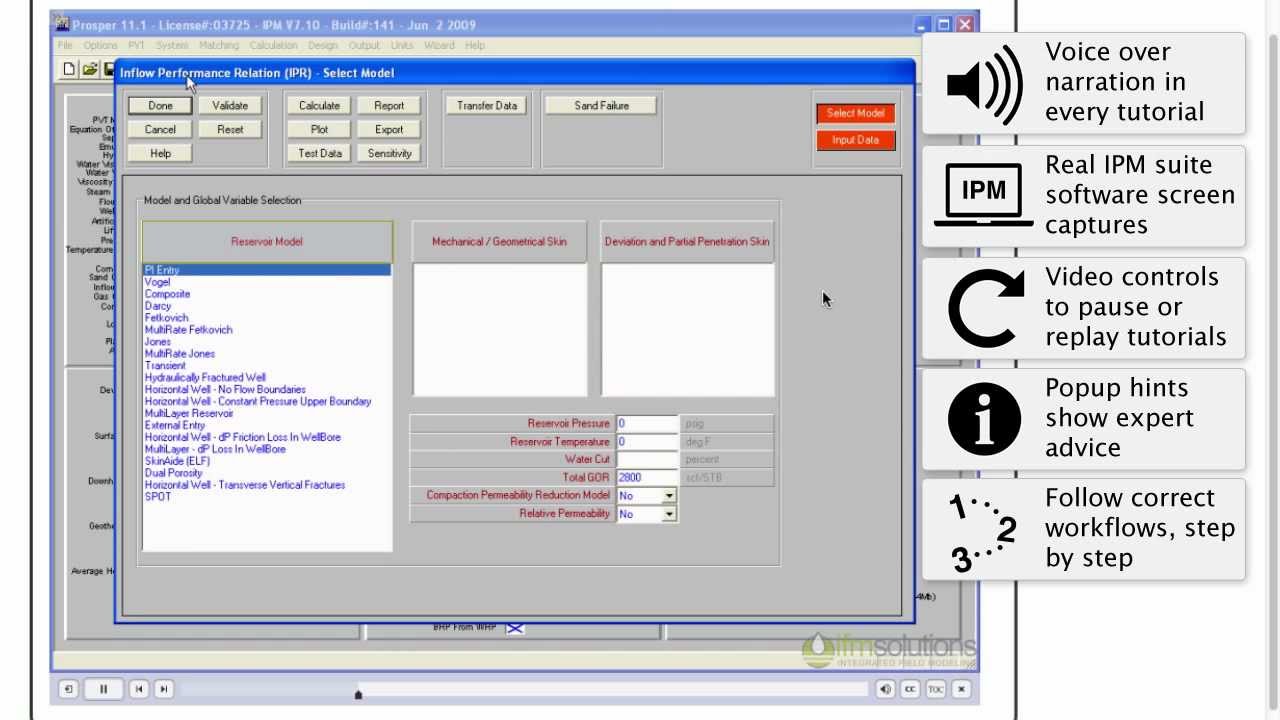
Task: Click Deviation and Partial Penetration Skin header
Action: (687, 242)
